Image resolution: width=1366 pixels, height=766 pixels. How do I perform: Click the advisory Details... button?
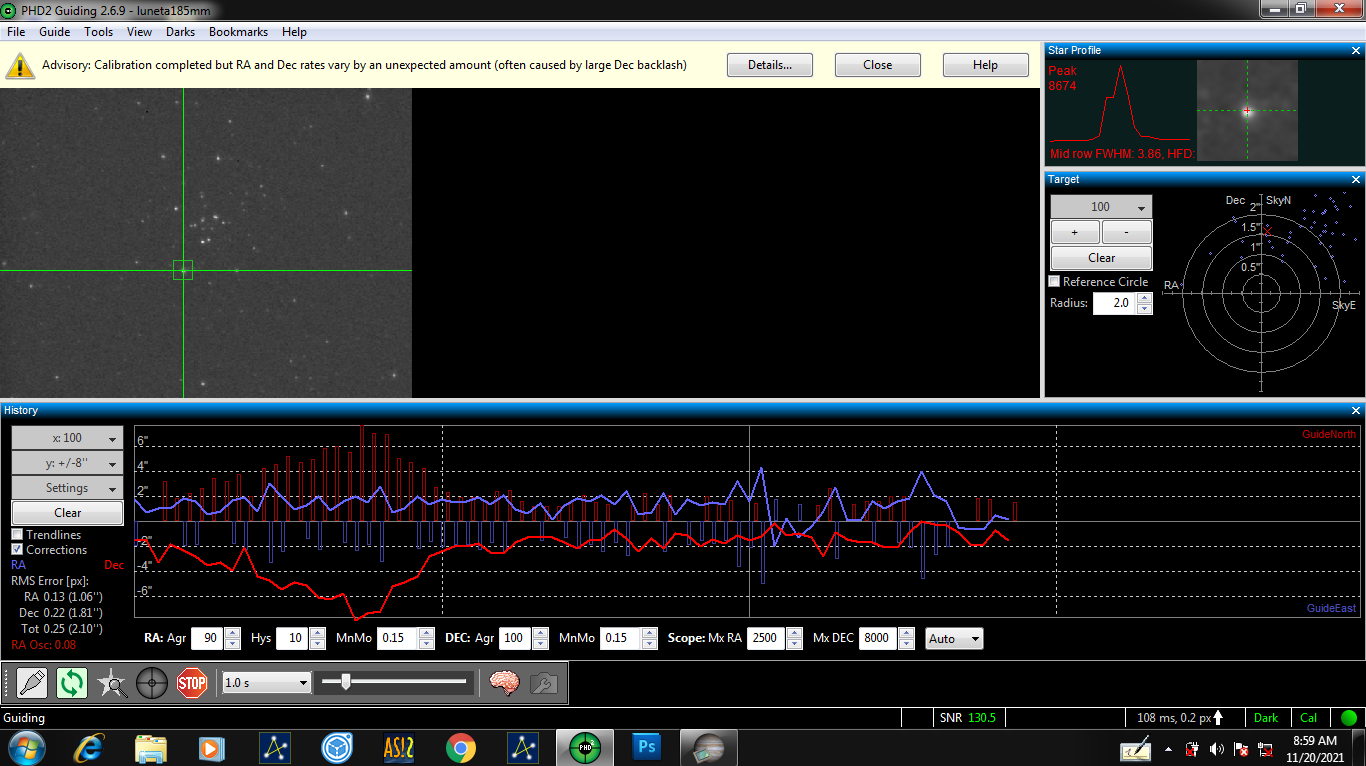click(x=769, y=65)
